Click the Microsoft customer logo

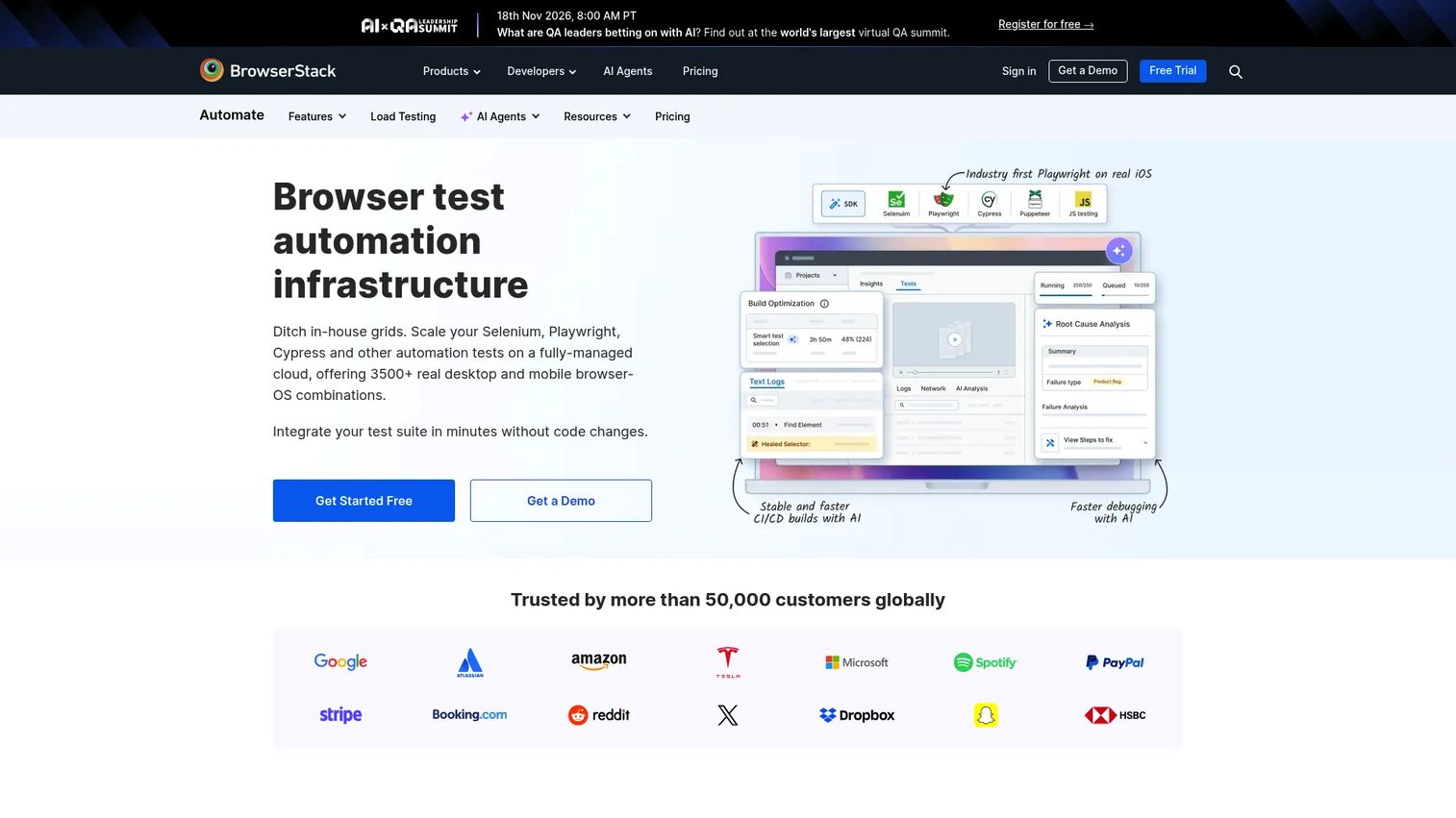pyautogui.click(x=857, y=662)
